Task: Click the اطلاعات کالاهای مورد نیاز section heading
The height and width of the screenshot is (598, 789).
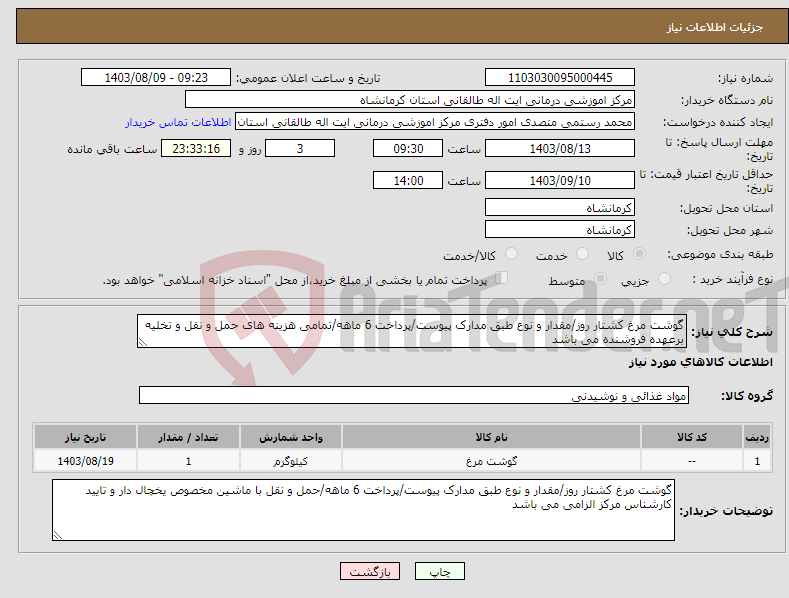Action: (700, 362)
